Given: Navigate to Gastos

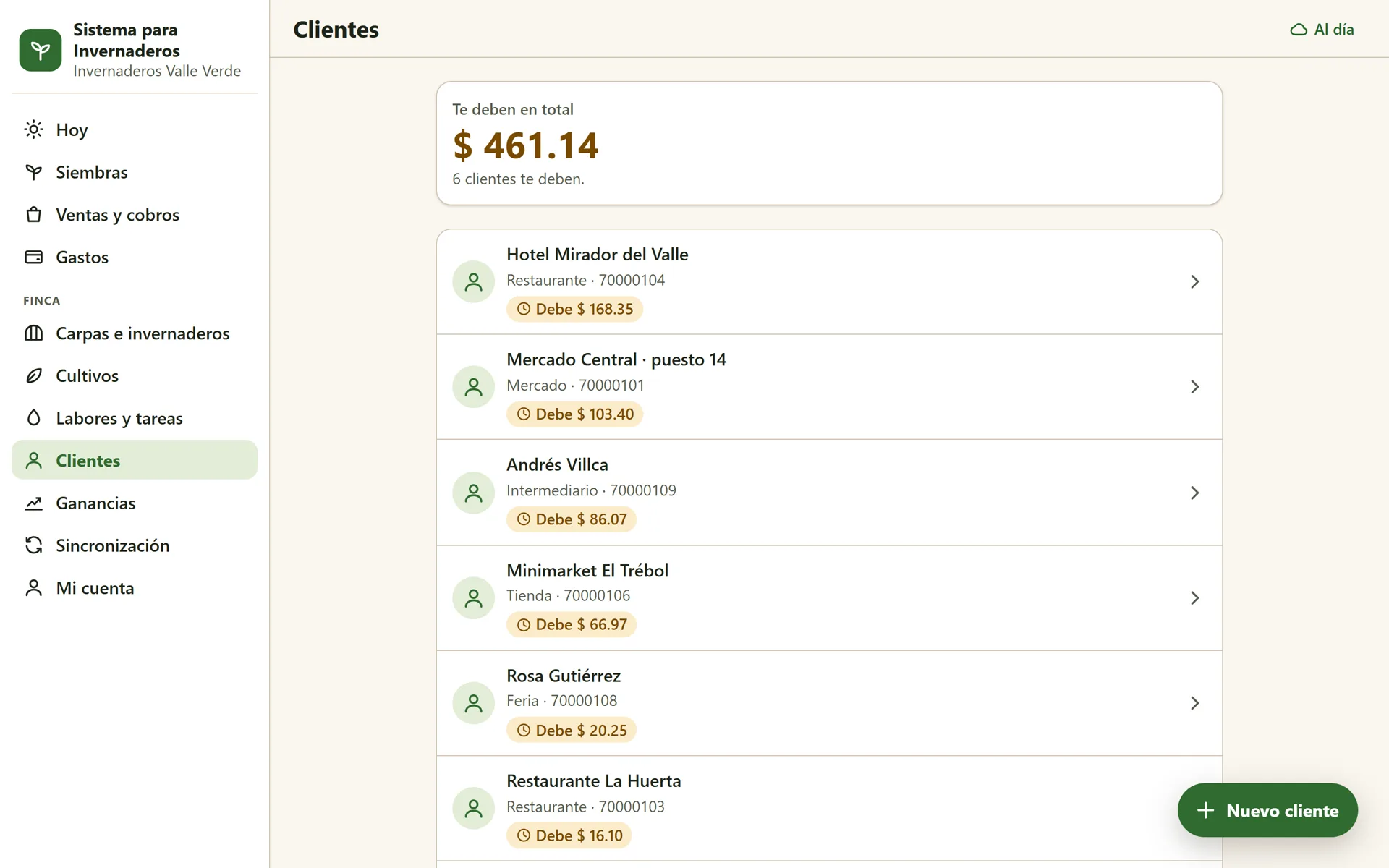Looking at the screenshot, I should click(x=135, y=257).
